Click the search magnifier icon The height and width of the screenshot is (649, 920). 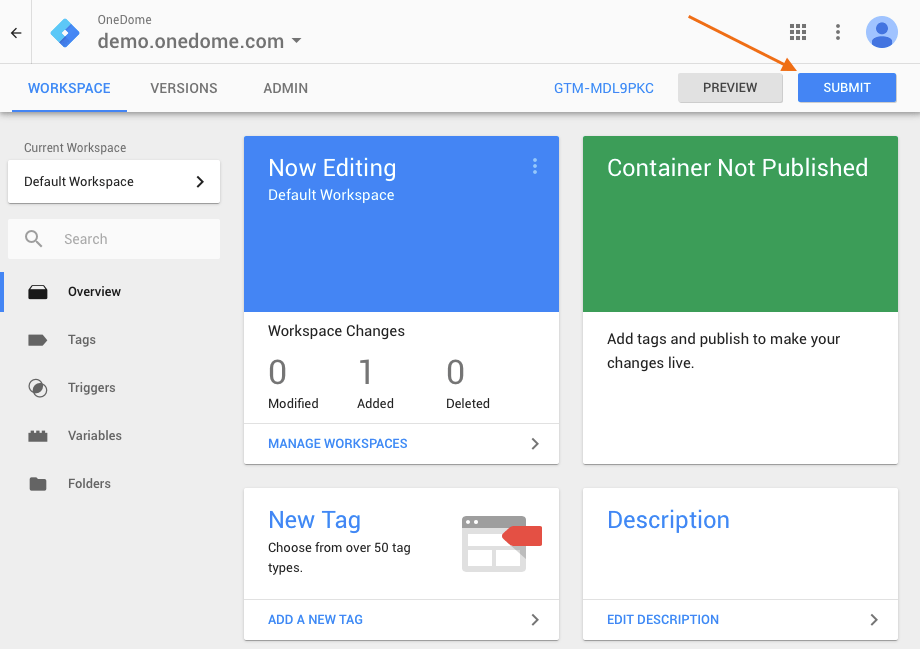(33, 239)
